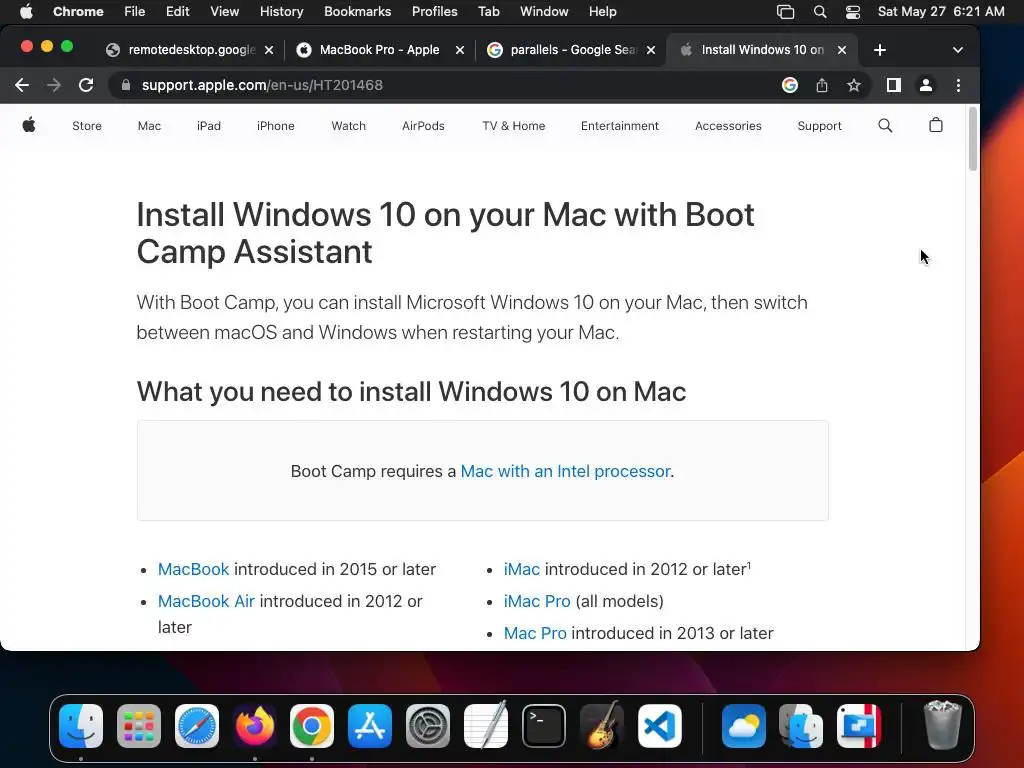The height and width of the screenshot is (768, 1024).
Task: Open the MacBook Air link
Action: [206, 601]
